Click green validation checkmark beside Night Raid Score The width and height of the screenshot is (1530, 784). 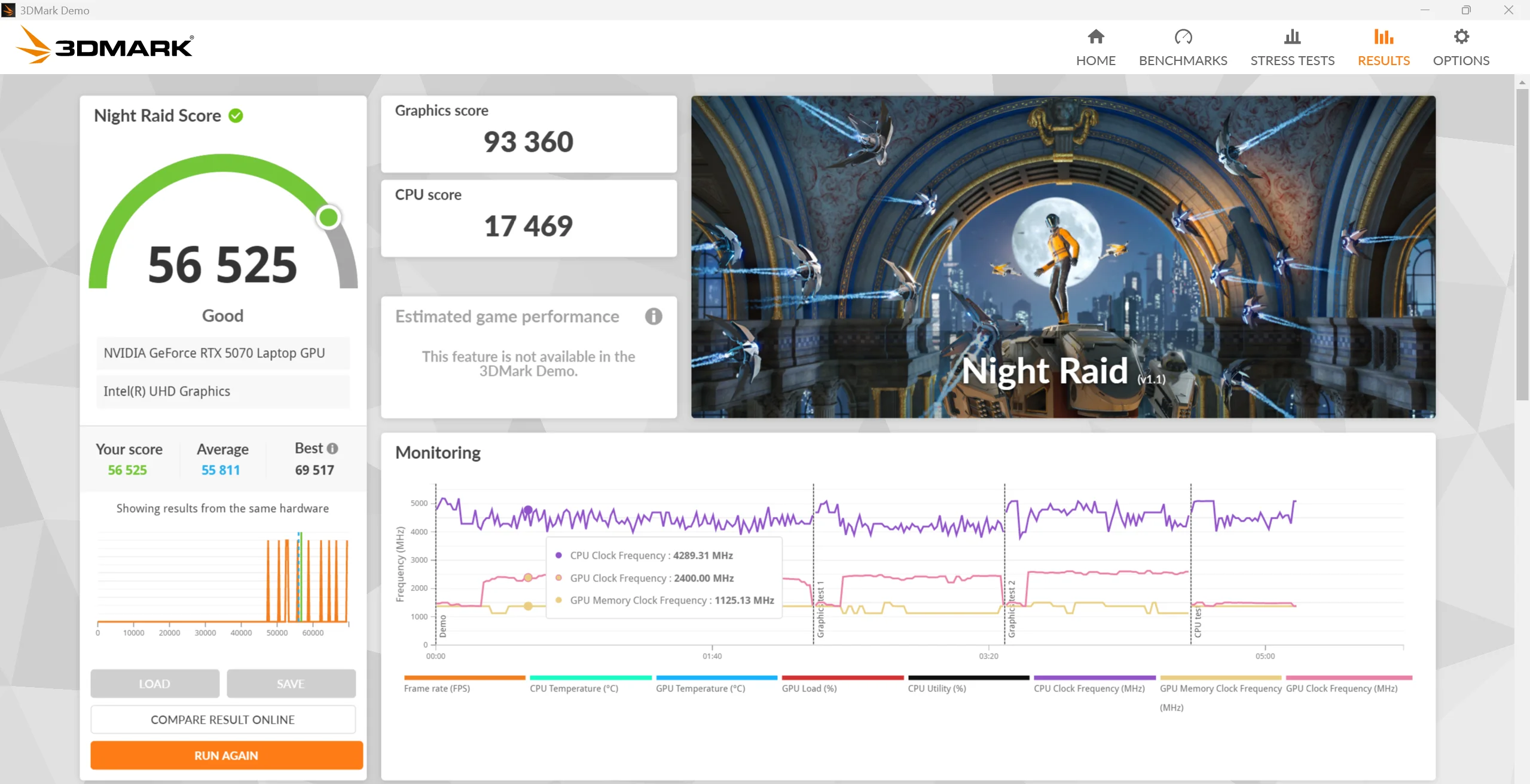point(236,115)
